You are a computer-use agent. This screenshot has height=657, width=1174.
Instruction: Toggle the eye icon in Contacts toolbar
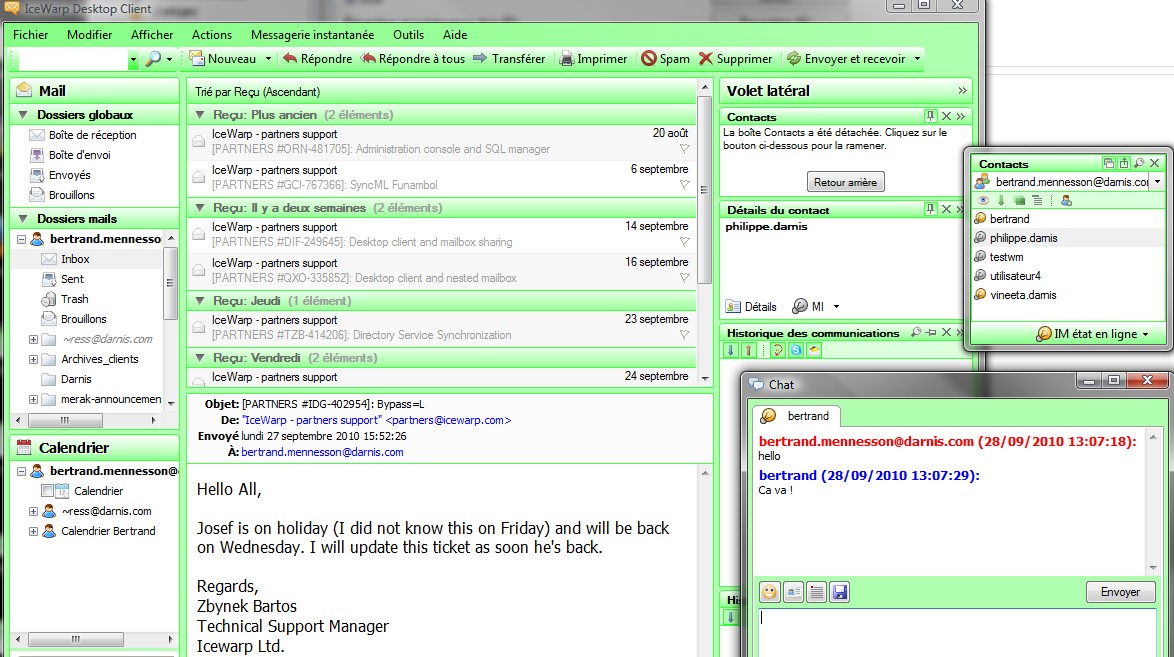pyautogui.click(x=983, y=200)
